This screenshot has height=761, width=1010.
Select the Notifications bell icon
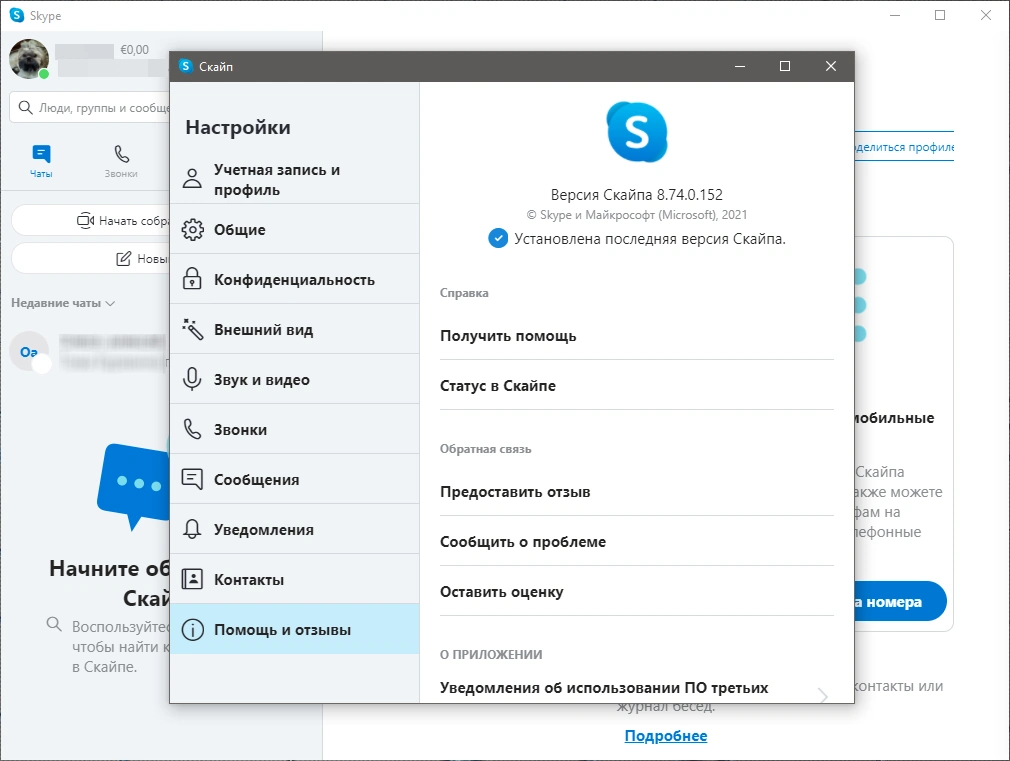(x=192, y=529)
